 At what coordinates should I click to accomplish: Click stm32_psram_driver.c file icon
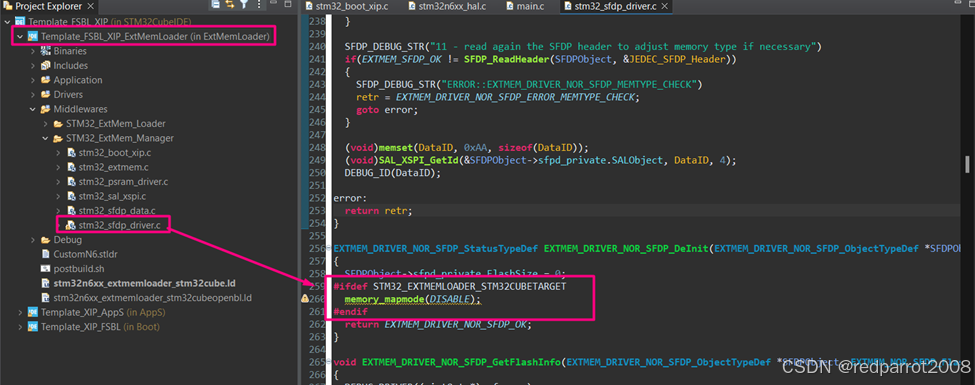71,182
